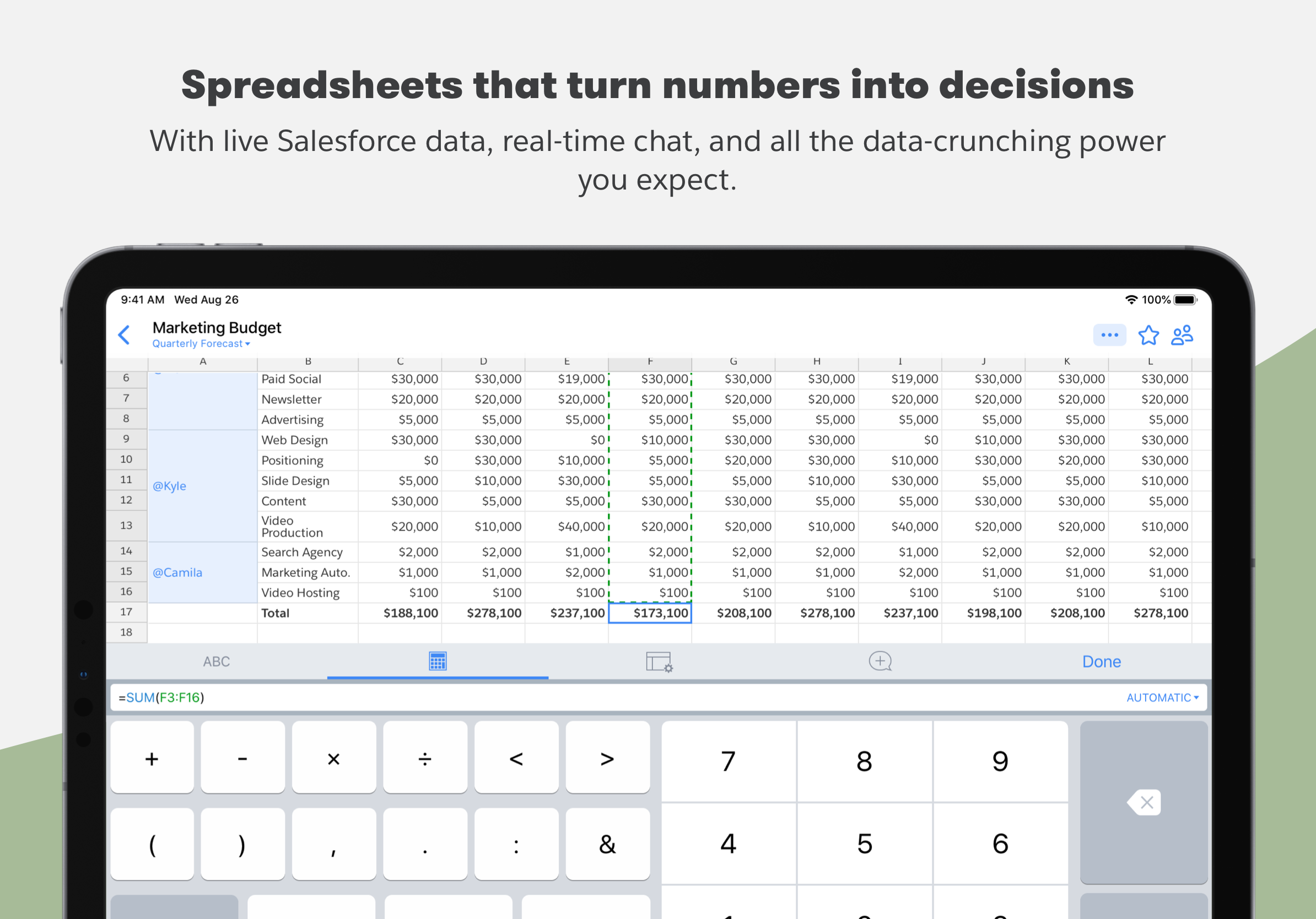Screen dimensions: 1316x919
Task: Open the AUTOMATIC format dropdown
Action: [x=1162, y=698]
